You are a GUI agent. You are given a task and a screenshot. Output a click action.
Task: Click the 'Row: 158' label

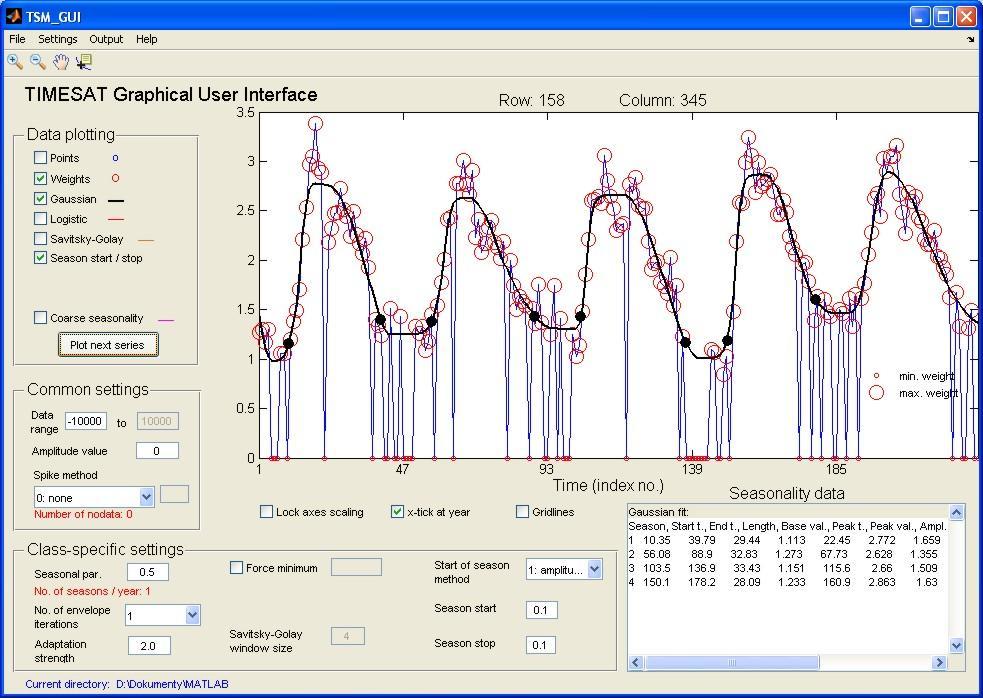[532, 100]
